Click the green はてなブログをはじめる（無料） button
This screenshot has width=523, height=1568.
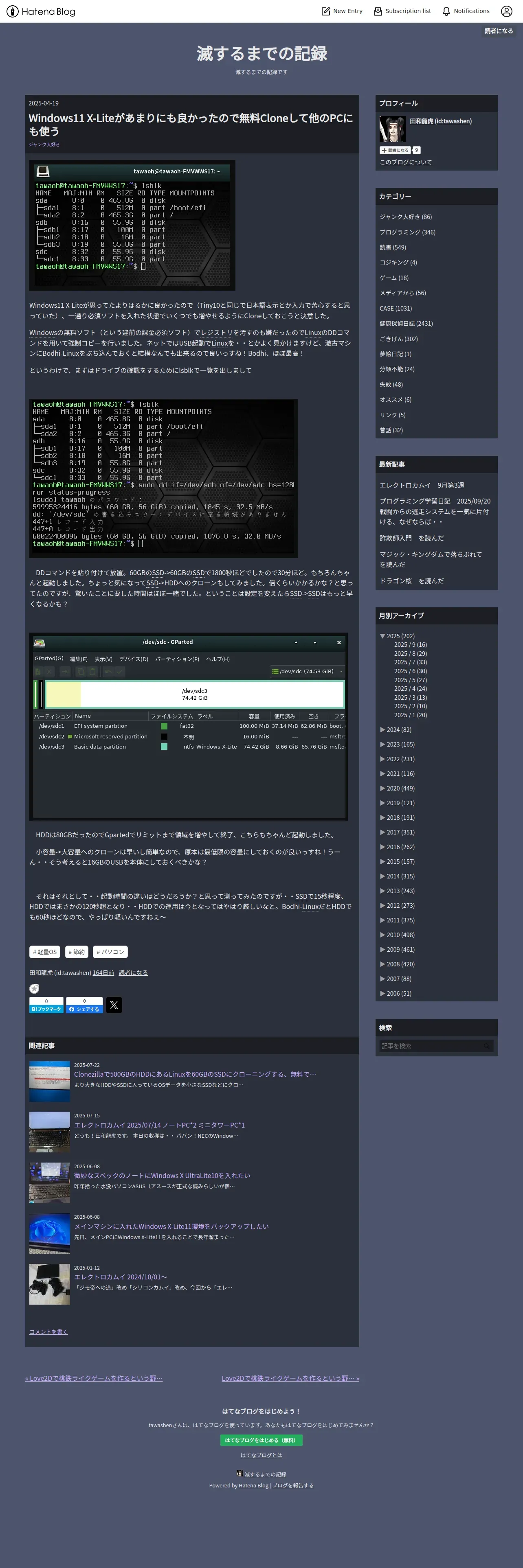[x=261, y=1440]
